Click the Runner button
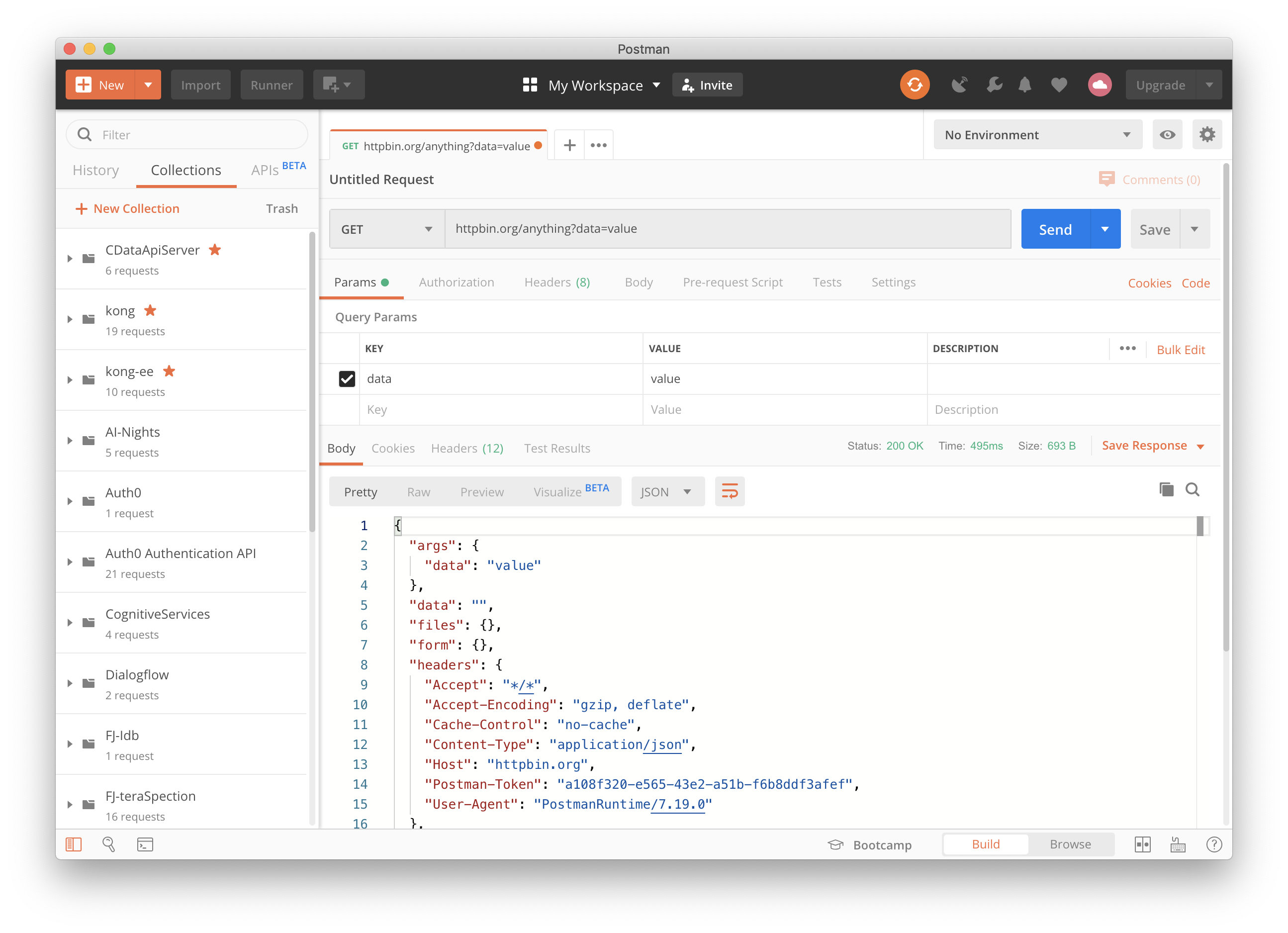Image resolution: width=1288 pixels, height=933 pixels. pos(272,85)
